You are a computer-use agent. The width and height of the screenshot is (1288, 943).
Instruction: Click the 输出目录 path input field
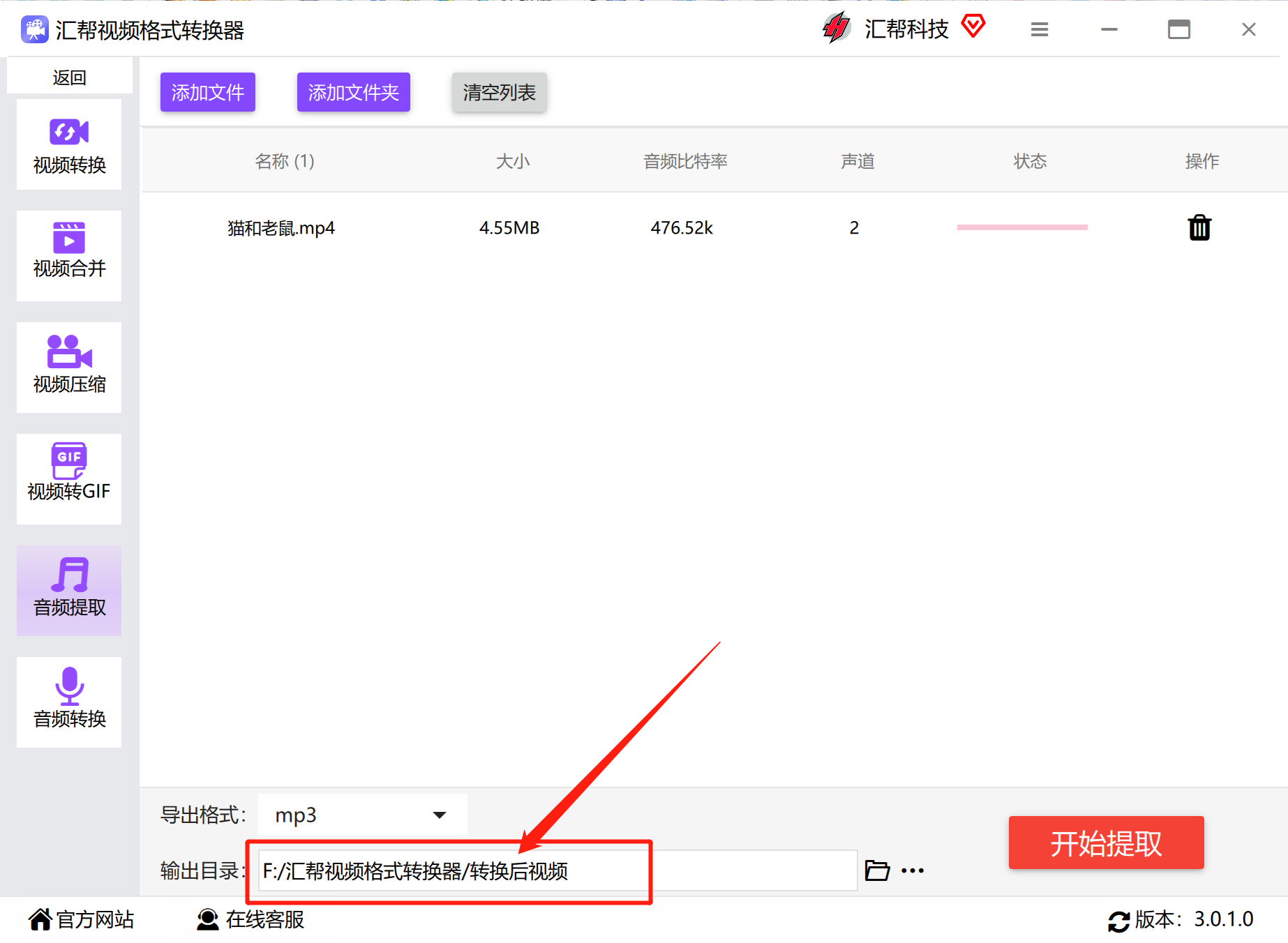pyautogui.click(x=557, y=870)
